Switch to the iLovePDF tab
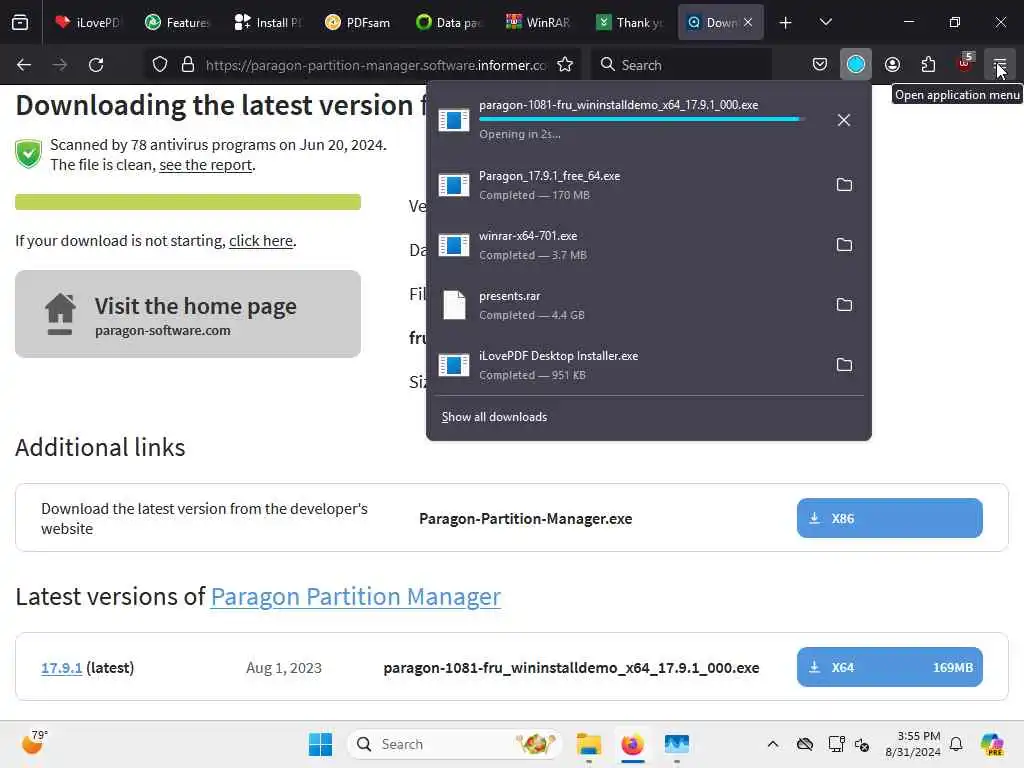The height and width of the screenshot is (768, 1024). click(x=87, y=22)
